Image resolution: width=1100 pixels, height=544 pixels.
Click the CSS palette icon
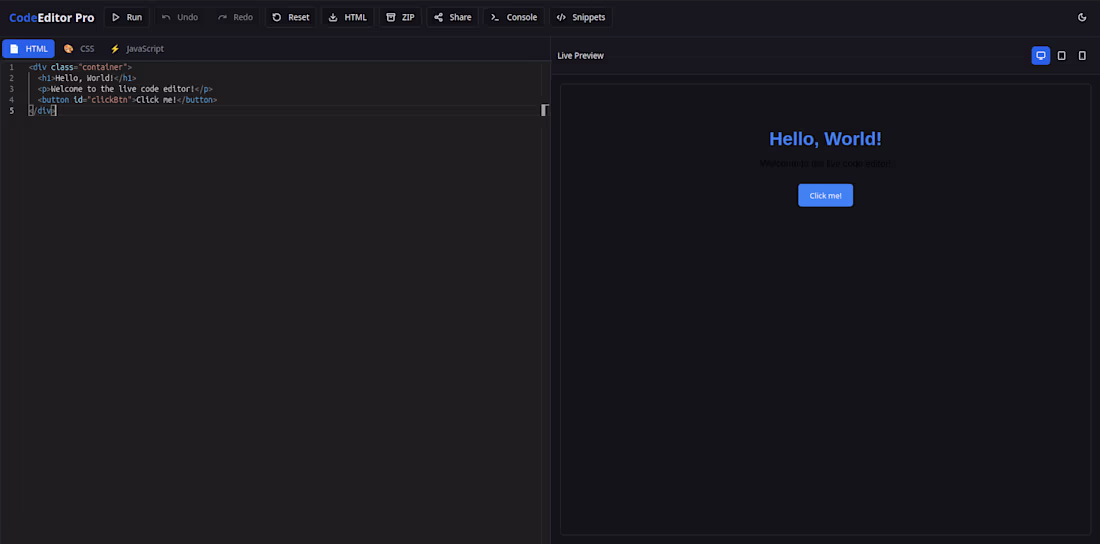[68, 49]
